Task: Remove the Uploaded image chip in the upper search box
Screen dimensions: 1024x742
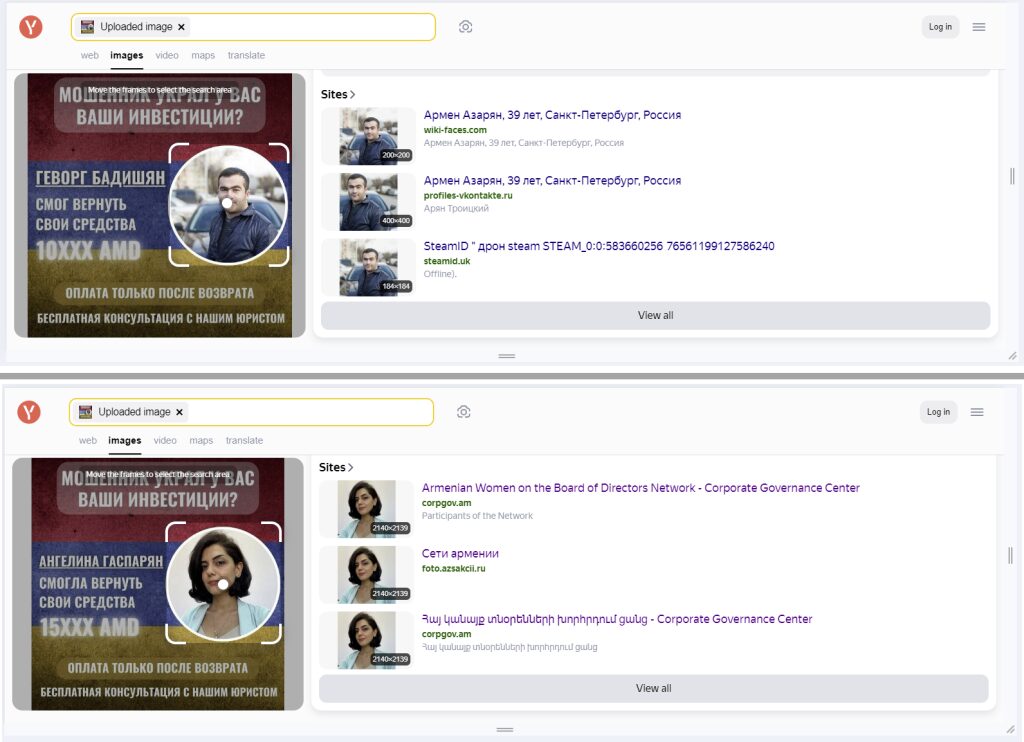Action: click(x=181, y=27)
